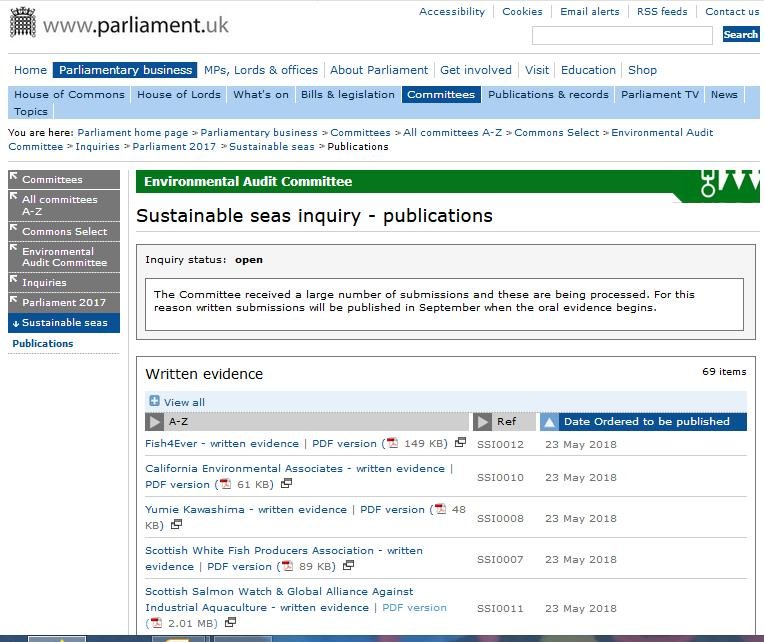Screen dimensions: 764x642
Task: Switch to House of Lords tab
Action: click(x=179, y=94)
